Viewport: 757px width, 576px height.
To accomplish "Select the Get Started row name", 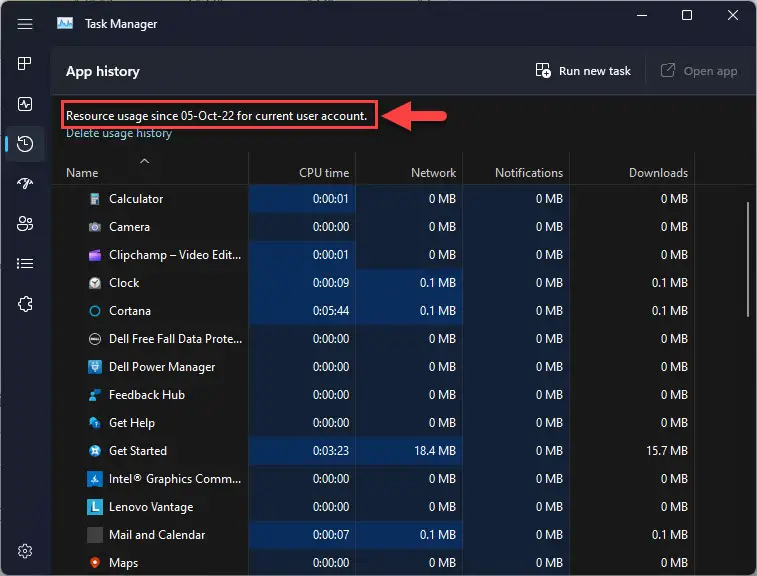I will [138, 451].
